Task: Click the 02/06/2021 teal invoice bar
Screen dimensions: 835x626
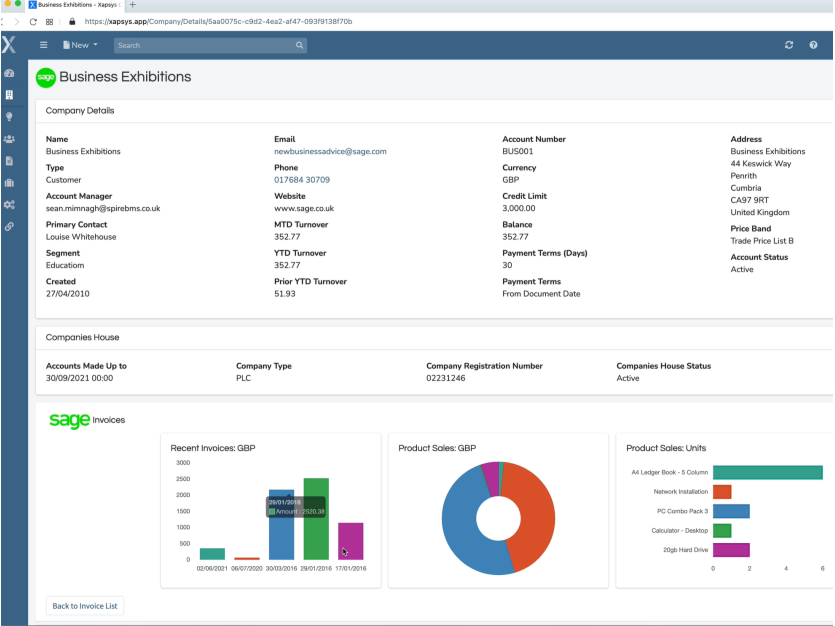Action: pos(212,554)
